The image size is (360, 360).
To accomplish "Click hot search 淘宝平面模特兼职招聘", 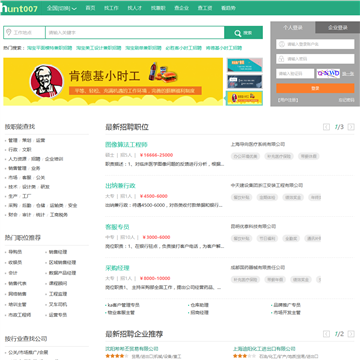I will [x=49, y=48].
